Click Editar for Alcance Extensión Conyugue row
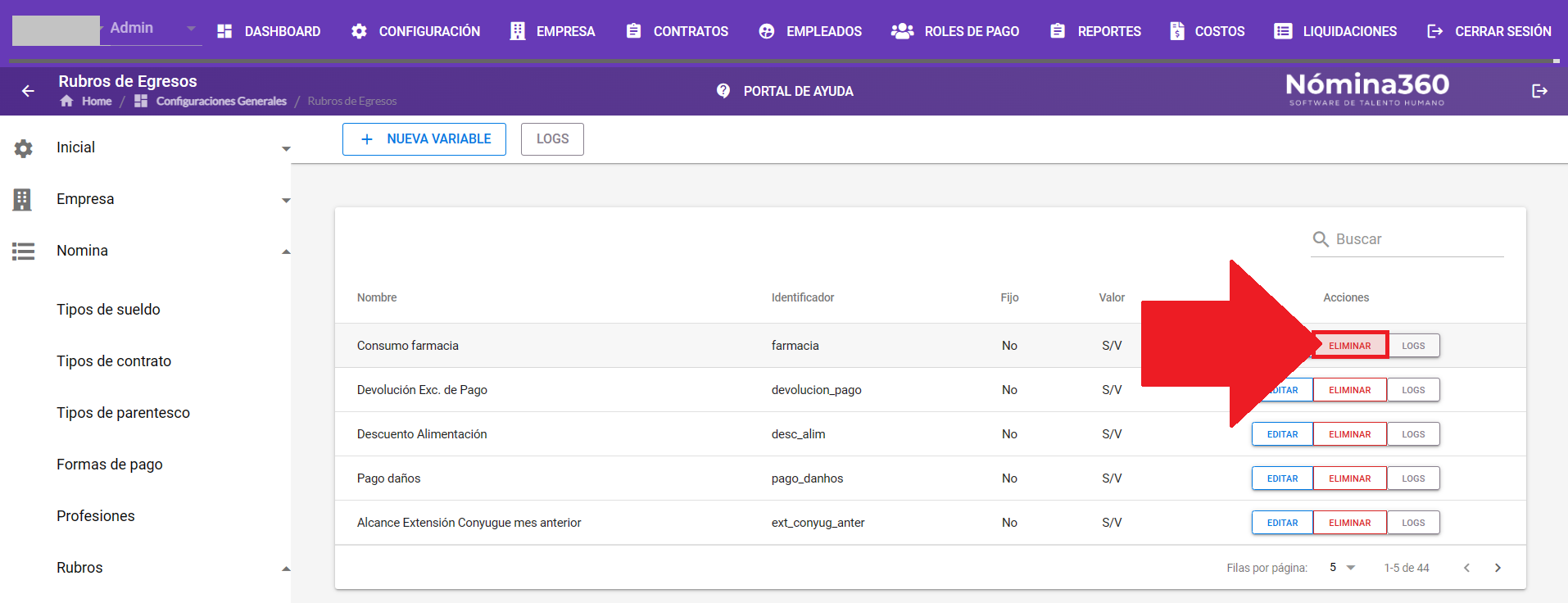 click(1282, 523)
